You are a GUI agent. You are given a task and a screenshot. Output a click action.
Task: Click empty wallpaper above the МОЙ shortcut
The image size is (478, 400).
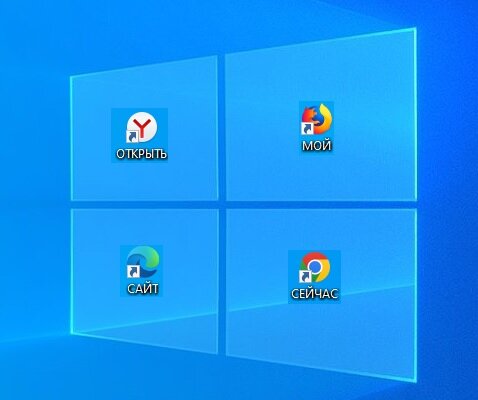click(x=317, y=73)
